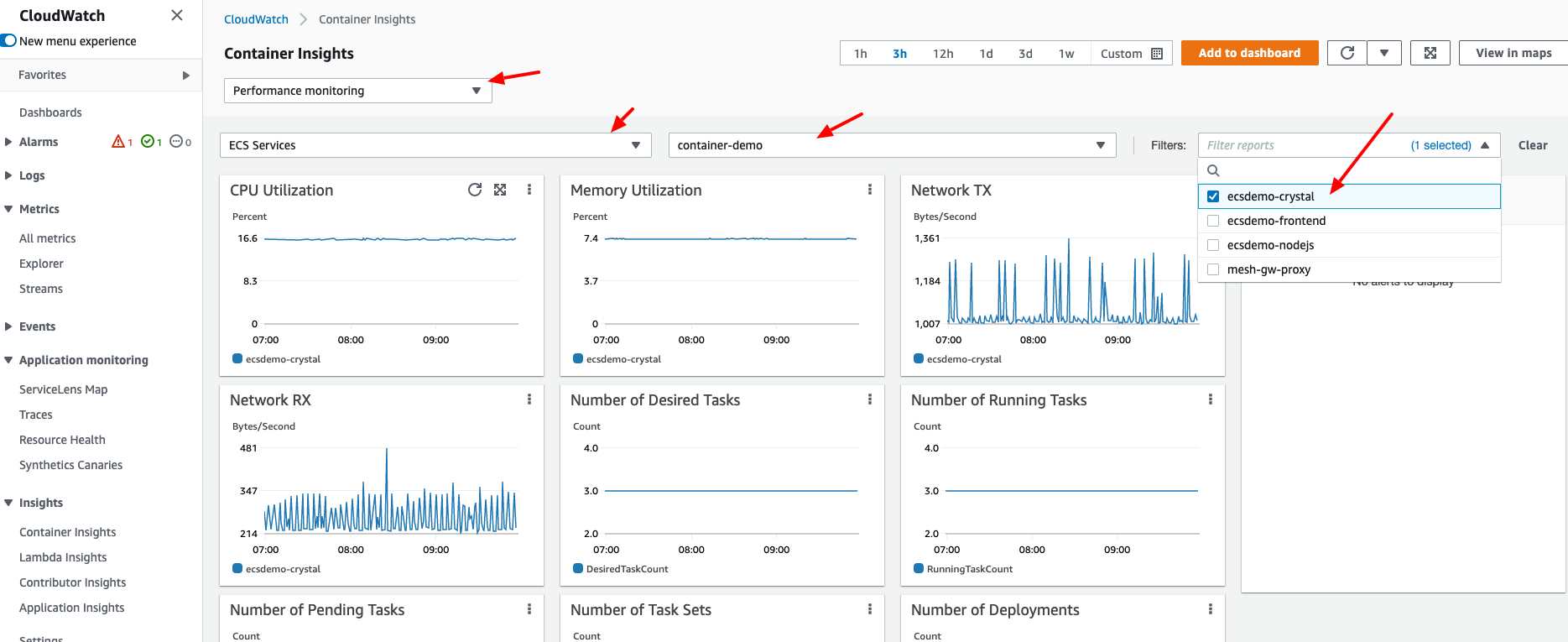Expand the Events section

[8, 326]
